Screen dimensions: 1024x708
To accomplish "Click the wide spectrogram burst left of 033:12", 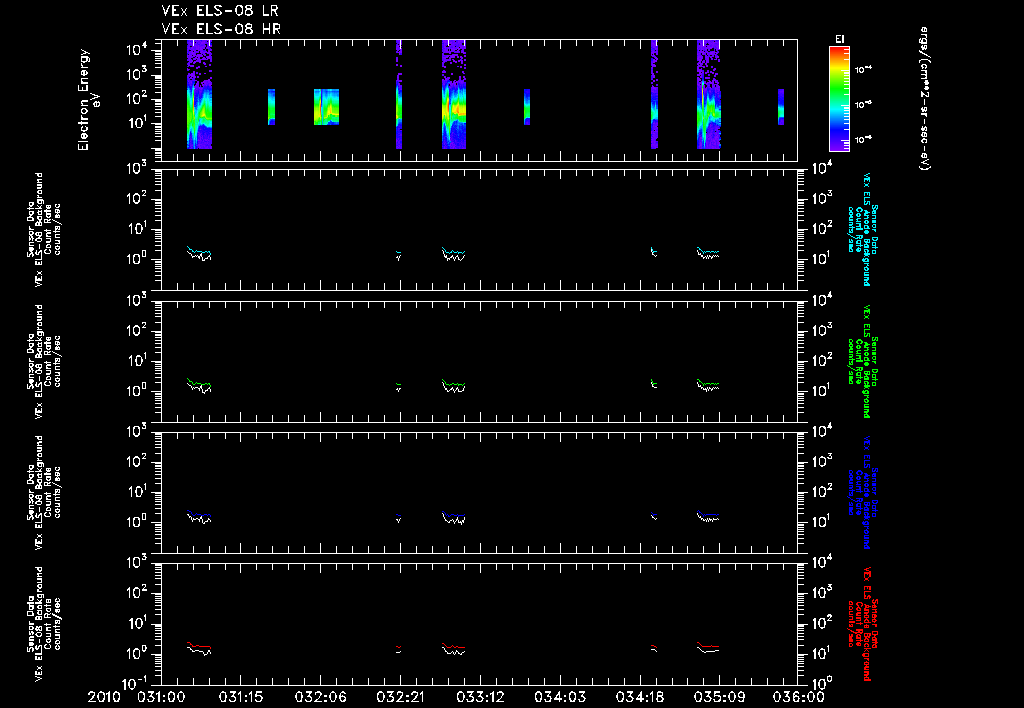I will (454, 95).
